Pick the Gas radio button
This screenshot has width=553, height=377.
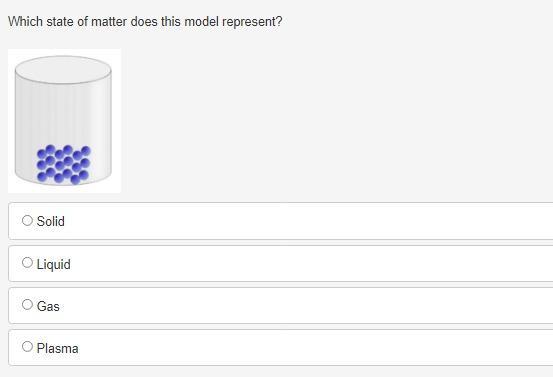point(27,304)
